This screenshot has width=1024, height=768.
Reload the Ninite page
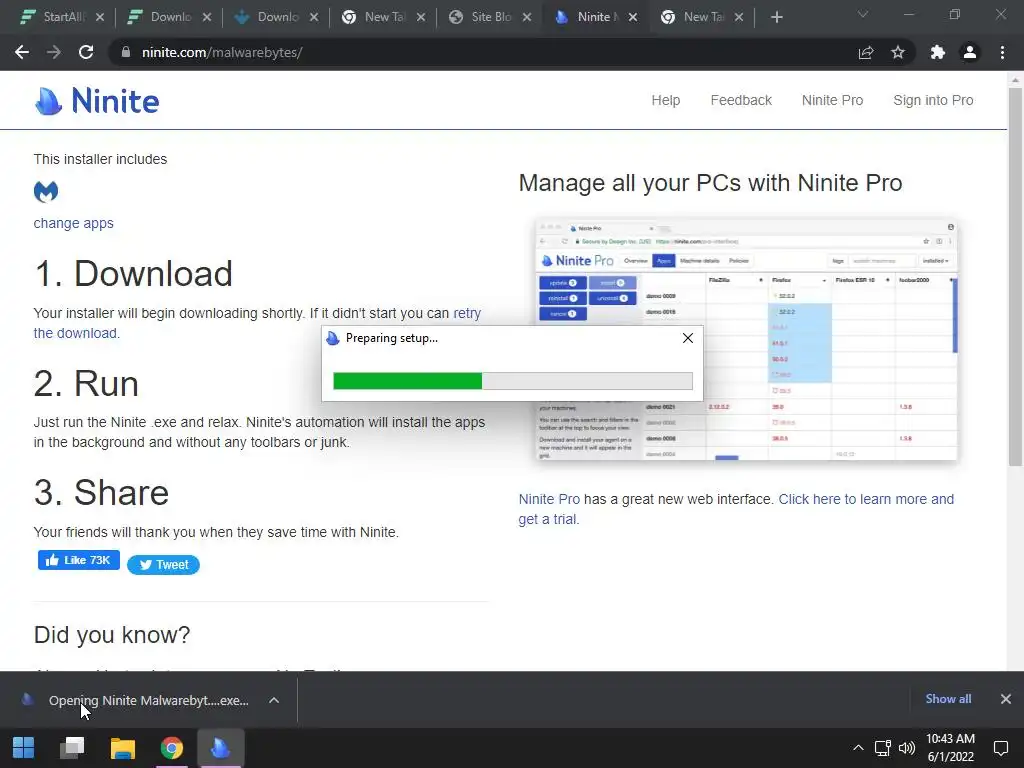pyautogui.click(x=86, y=52)
